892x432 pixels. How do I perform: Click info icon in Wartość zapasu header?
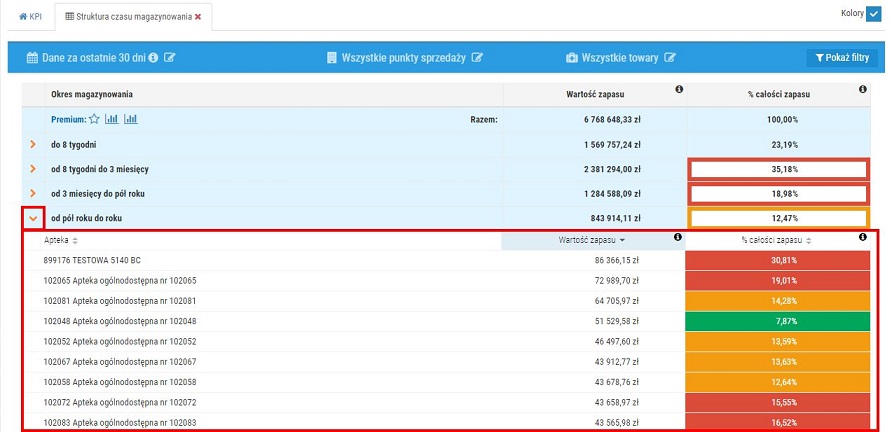pos(679,90)
